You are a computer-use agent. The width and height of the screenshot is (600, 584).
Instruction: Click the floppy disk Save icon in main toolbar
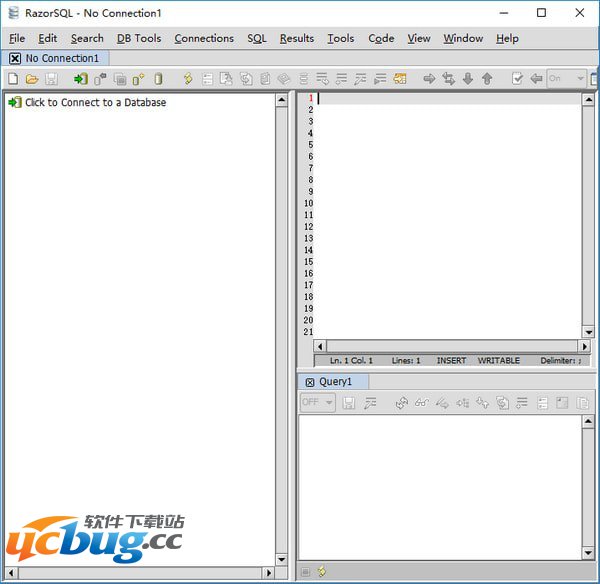click(51, 79)
